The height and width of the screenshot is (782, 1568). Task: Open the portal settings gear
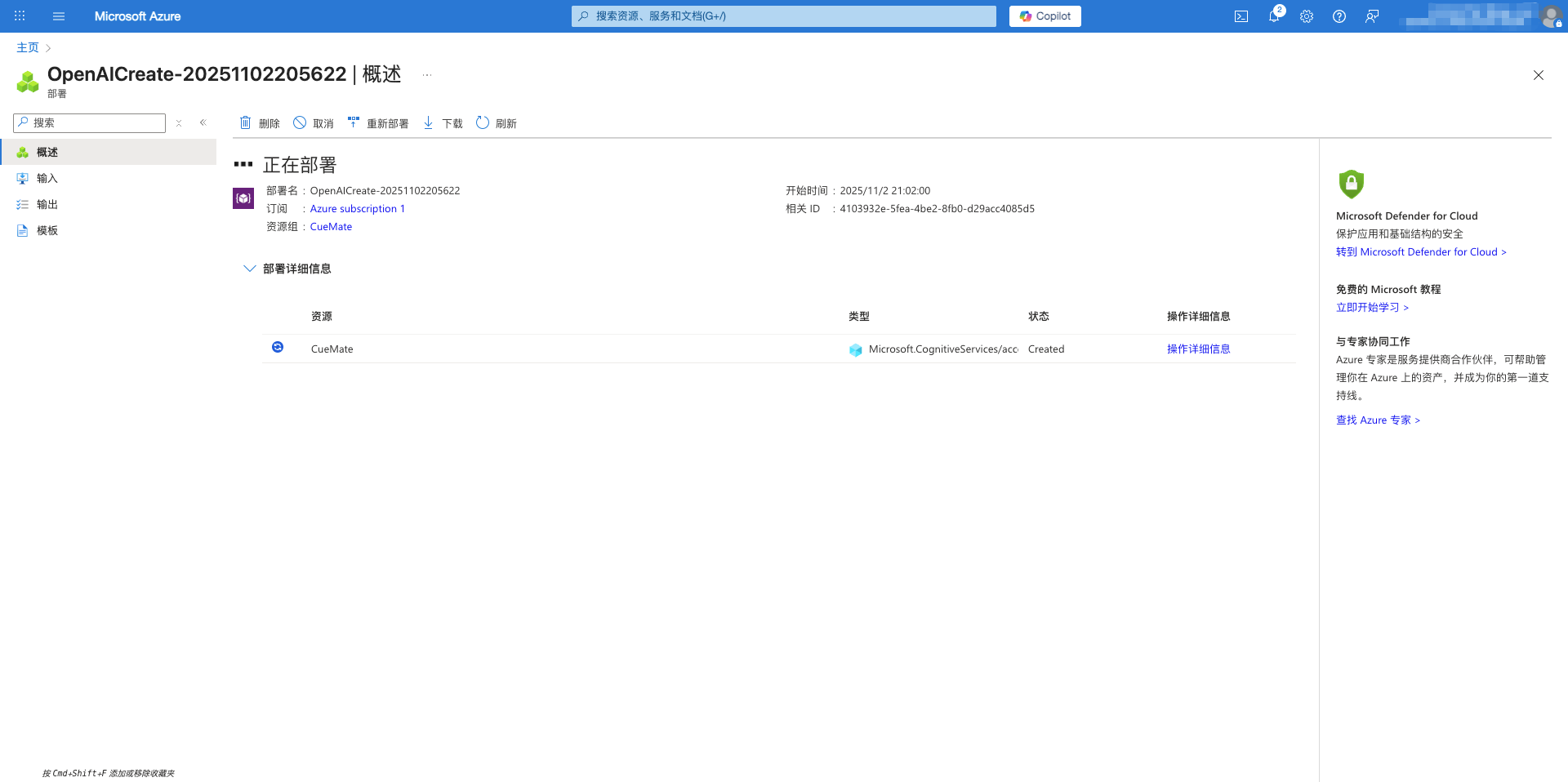1306,16
